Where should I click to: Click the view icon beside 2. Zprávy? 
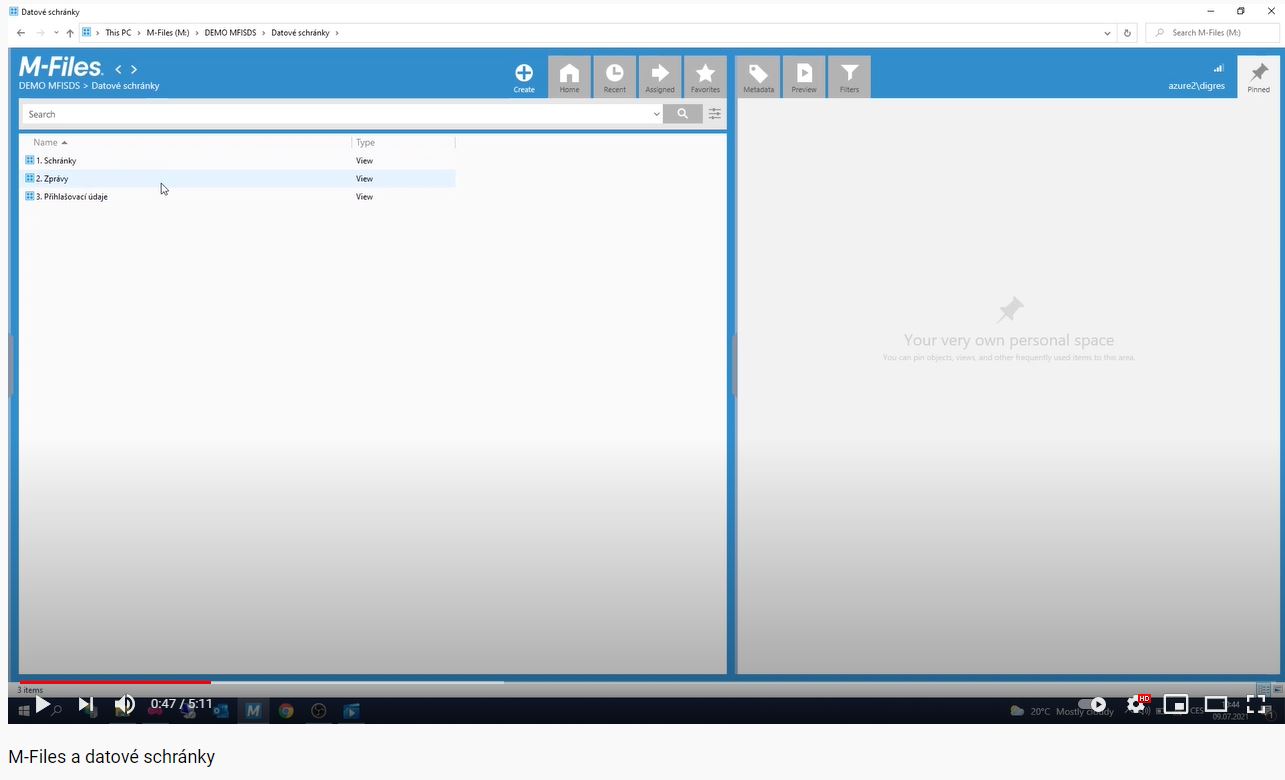click(30, 178)
